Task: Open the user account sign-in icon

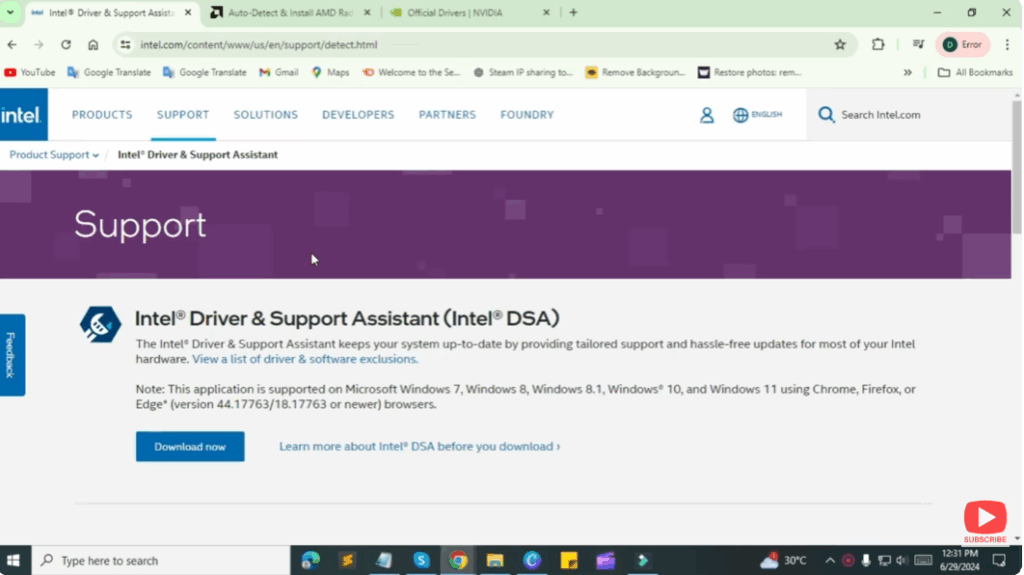Action: point(707,115)
